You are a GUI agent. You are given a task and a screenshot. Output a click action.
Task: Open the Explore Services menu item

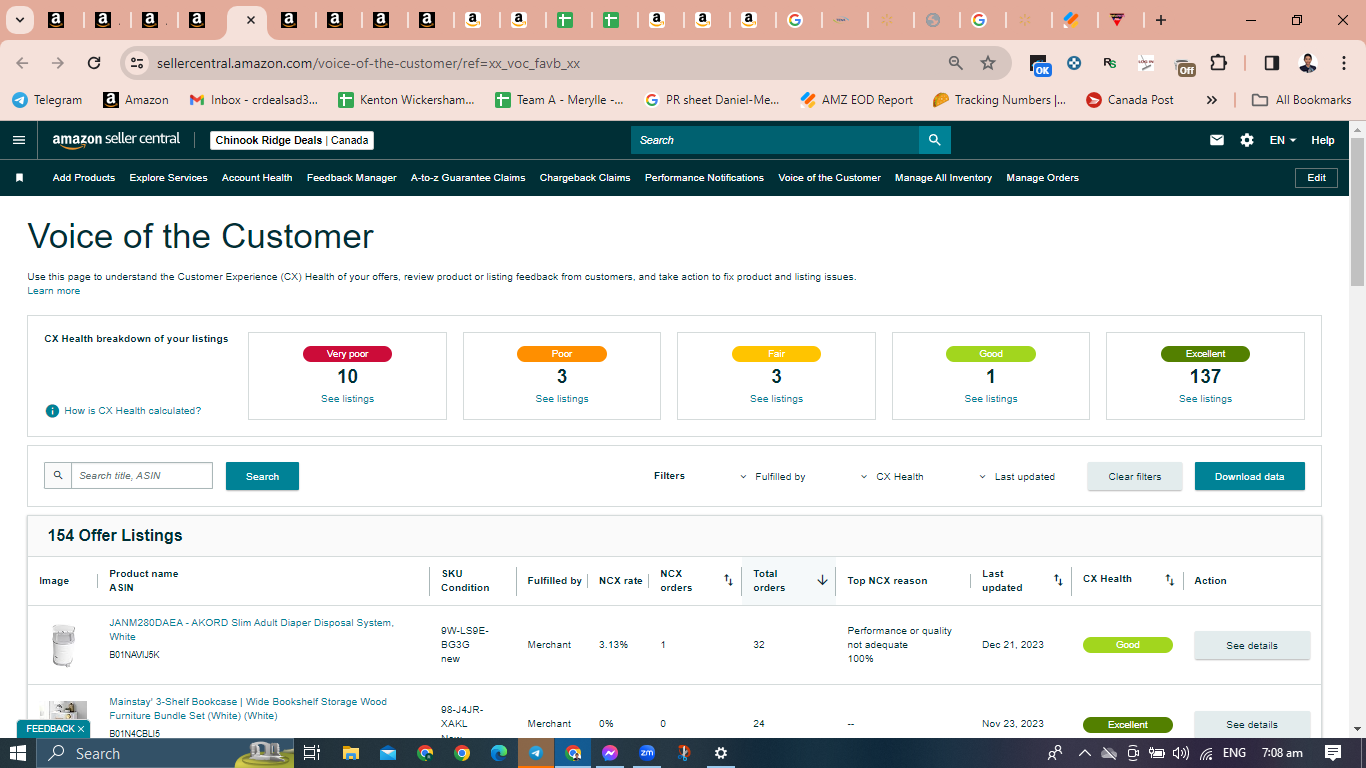point(168,178)
